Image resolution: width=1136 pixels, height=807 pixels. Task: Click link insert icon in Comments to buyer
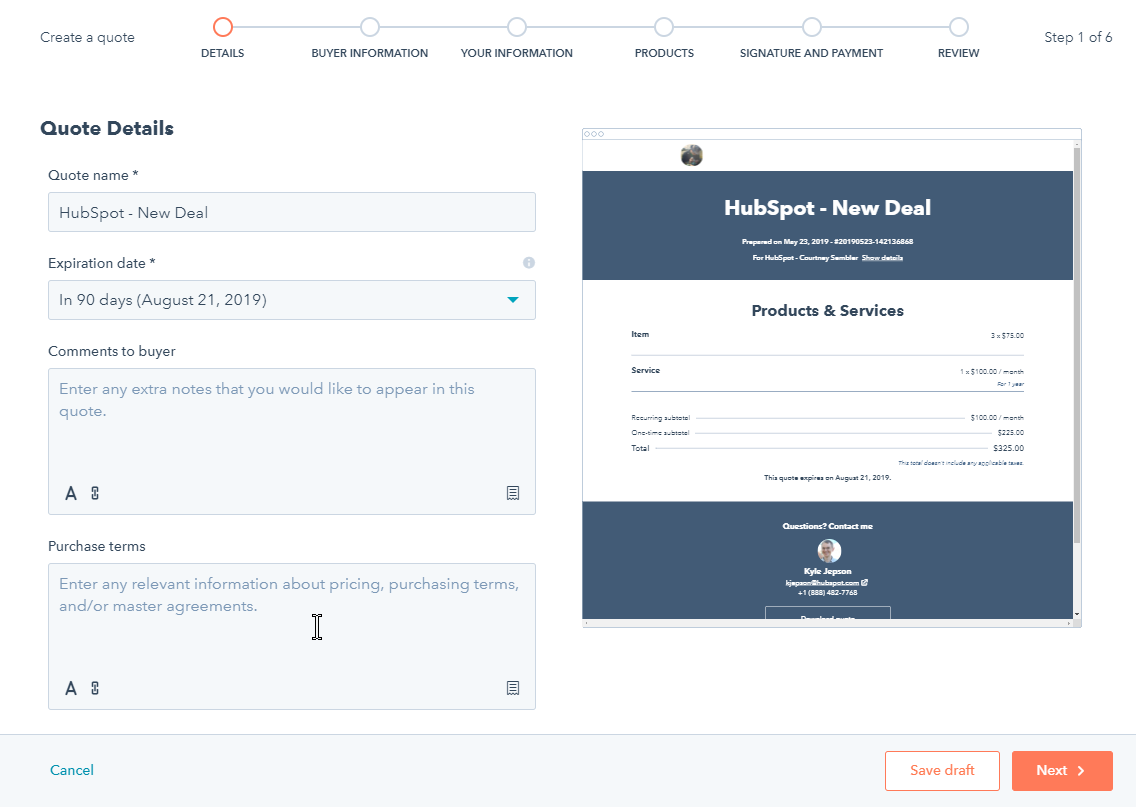click(x=95, y=493)
